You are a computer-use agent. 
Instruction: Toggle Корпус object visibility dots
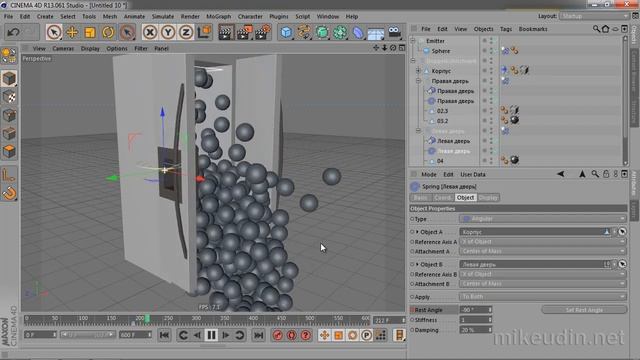click(491, 71)
